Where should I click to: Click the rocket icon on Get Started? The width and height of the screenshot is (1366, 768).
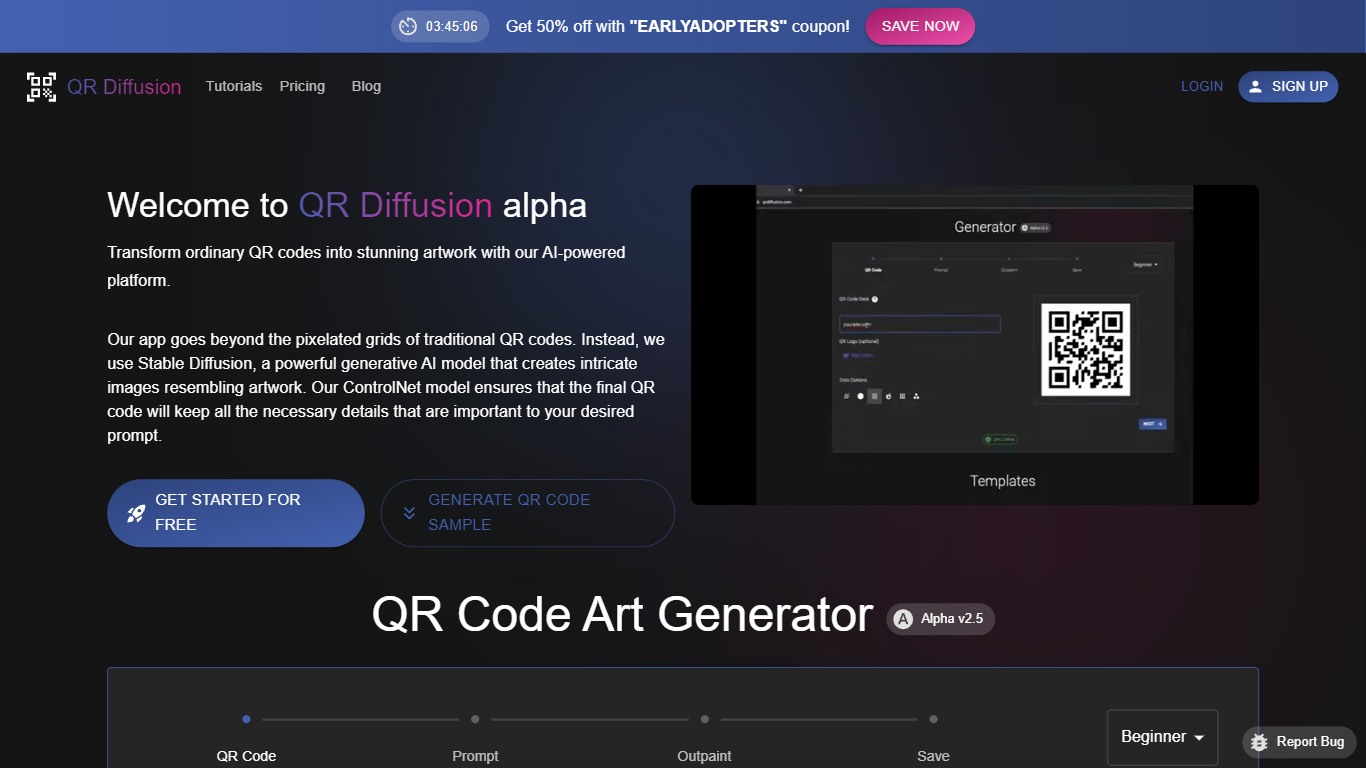pos(136,513)
